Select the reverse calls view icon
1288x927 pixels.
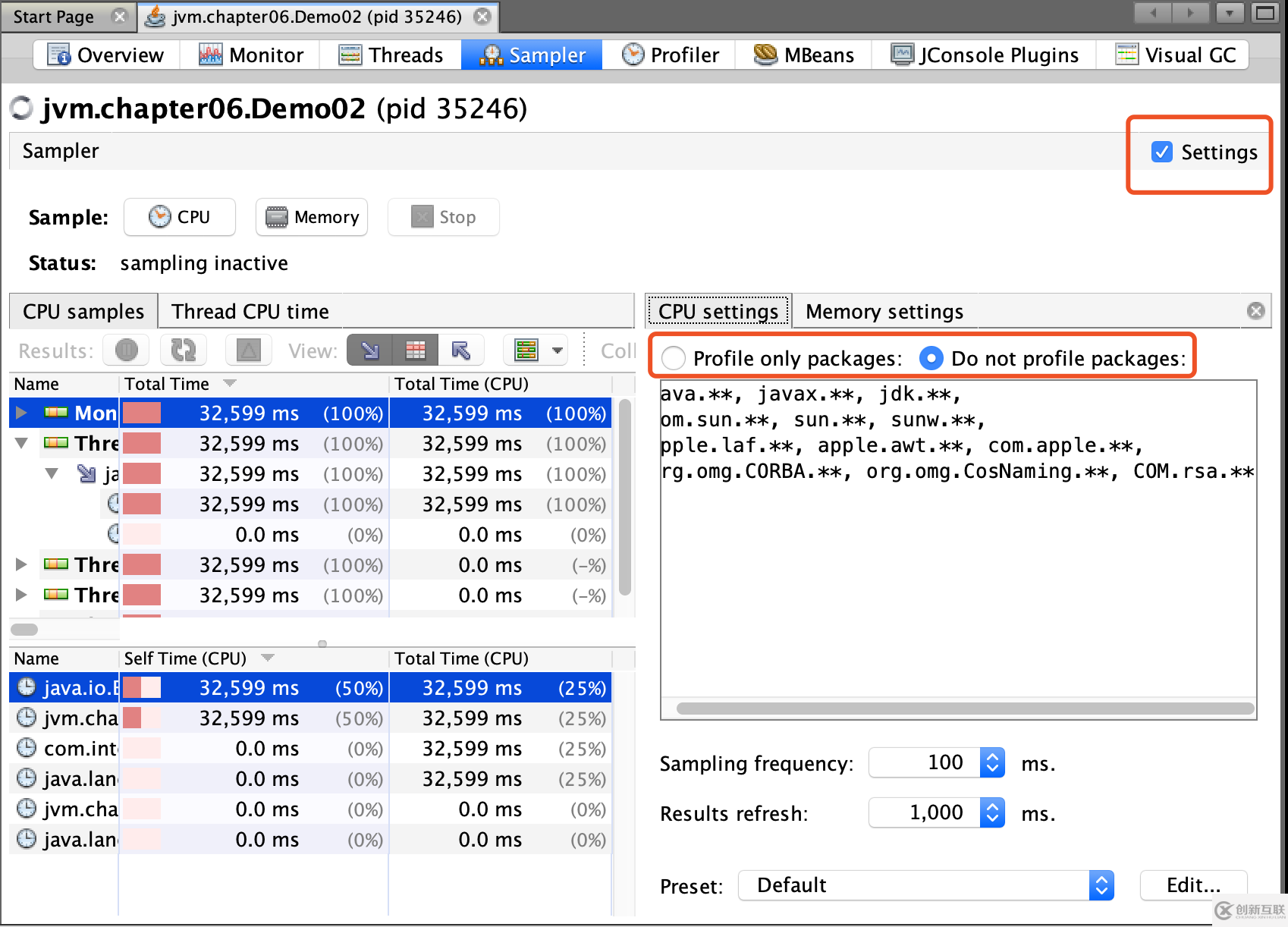460,350
